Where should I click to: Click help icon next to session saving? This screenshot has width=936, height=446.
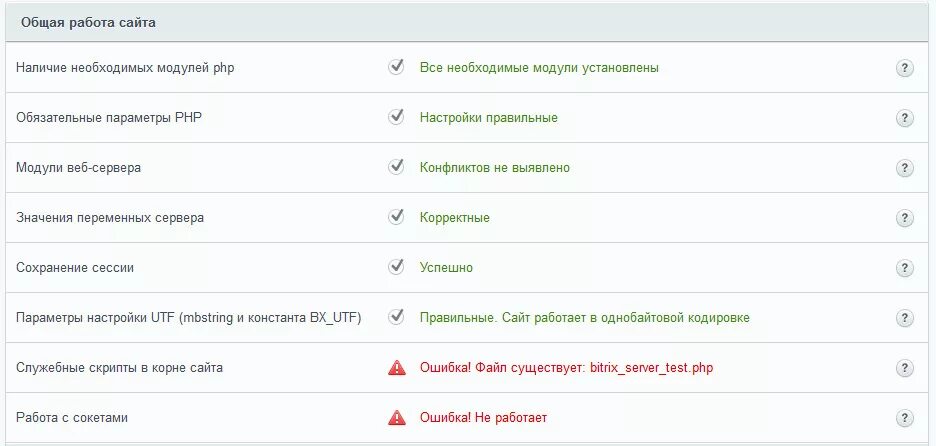coord(904,268)
